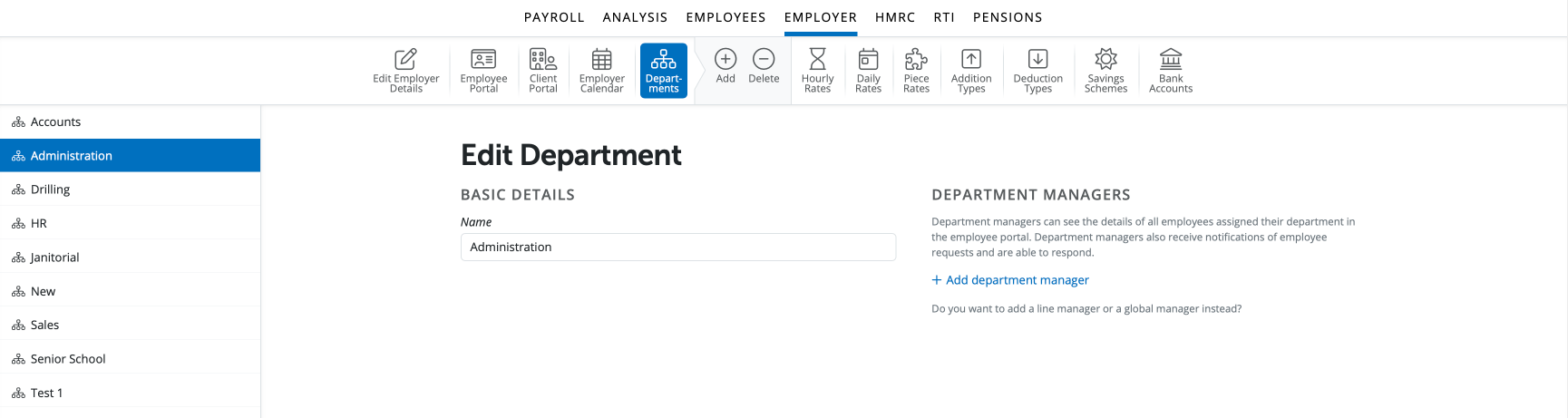Click the department Name input field
This screenshot has width=1568, height=418.
click(x=678, y=247)
